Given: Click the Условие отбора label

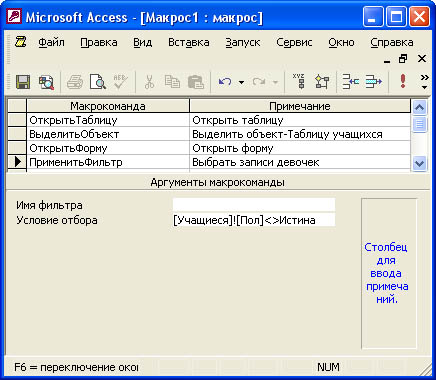Looking at the screenshot, I should [x=57, y=220].
